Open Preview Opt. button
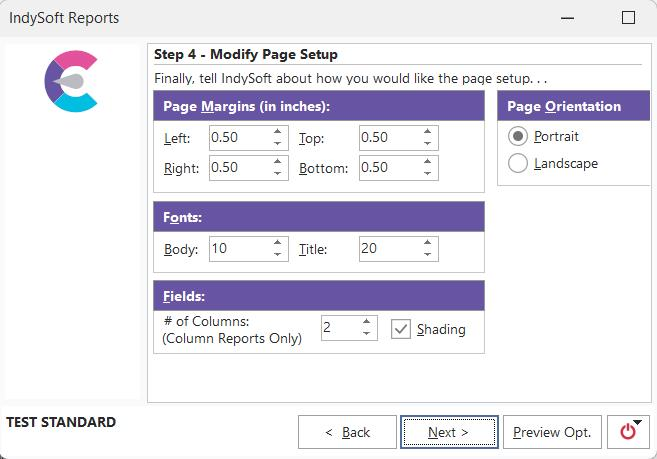 coord(552,432)
